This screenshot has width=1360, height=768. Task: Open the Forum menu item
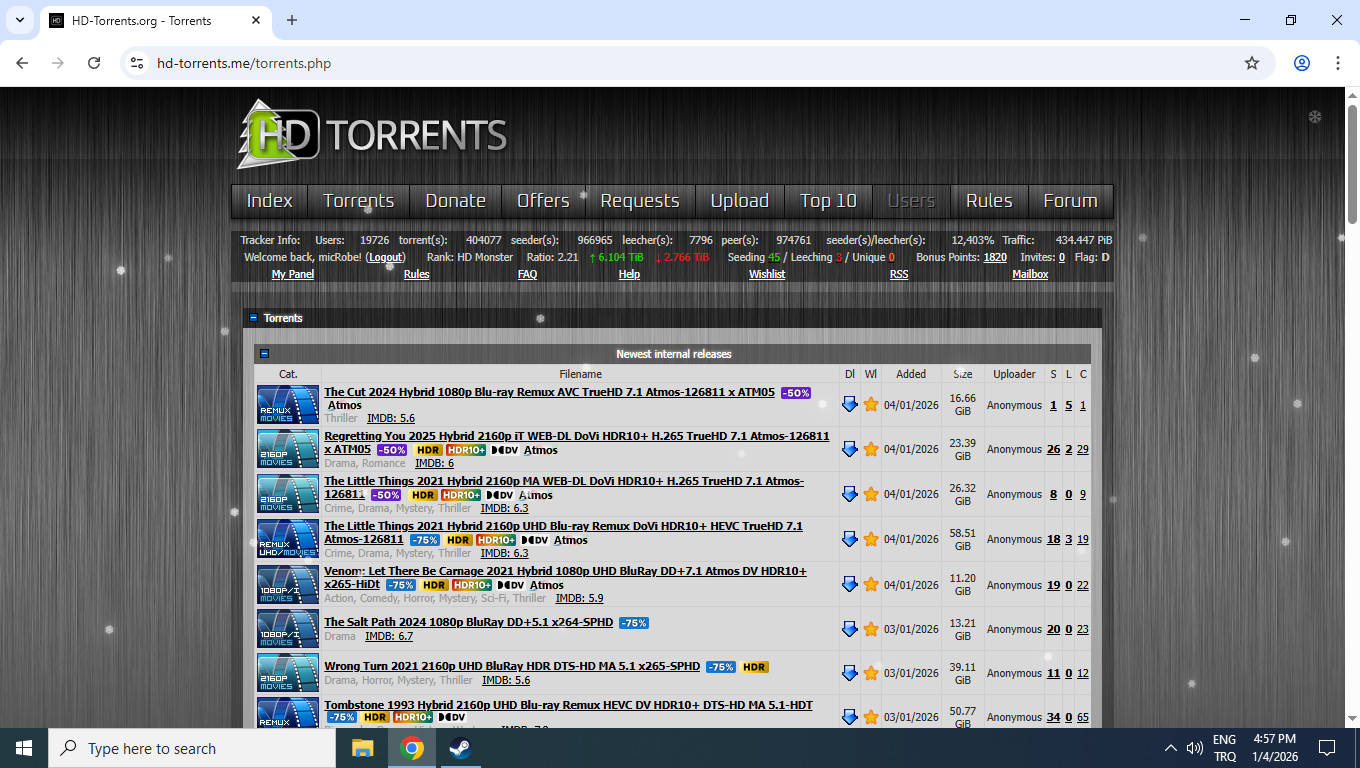(x=1070, y=201)
